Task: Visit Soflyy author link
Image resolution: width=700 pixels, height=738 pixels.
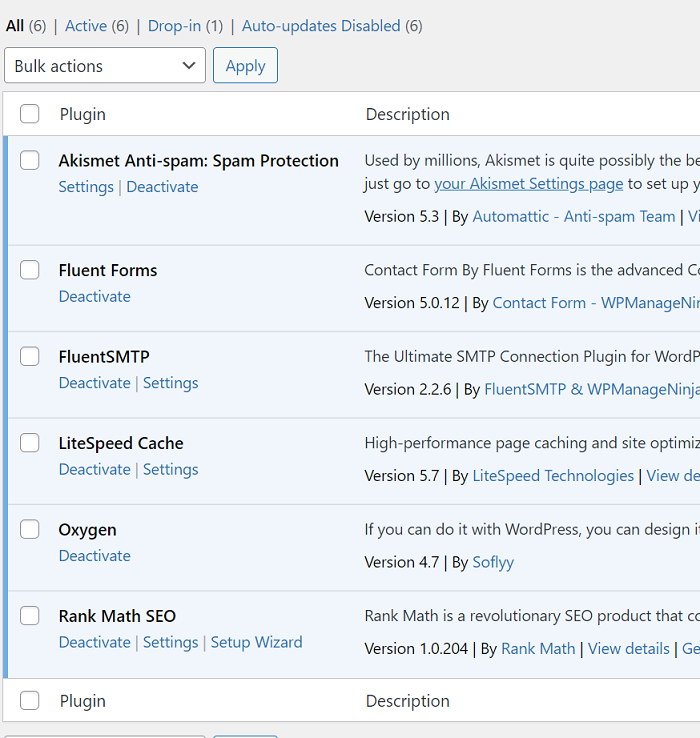Action: point(493,562)
